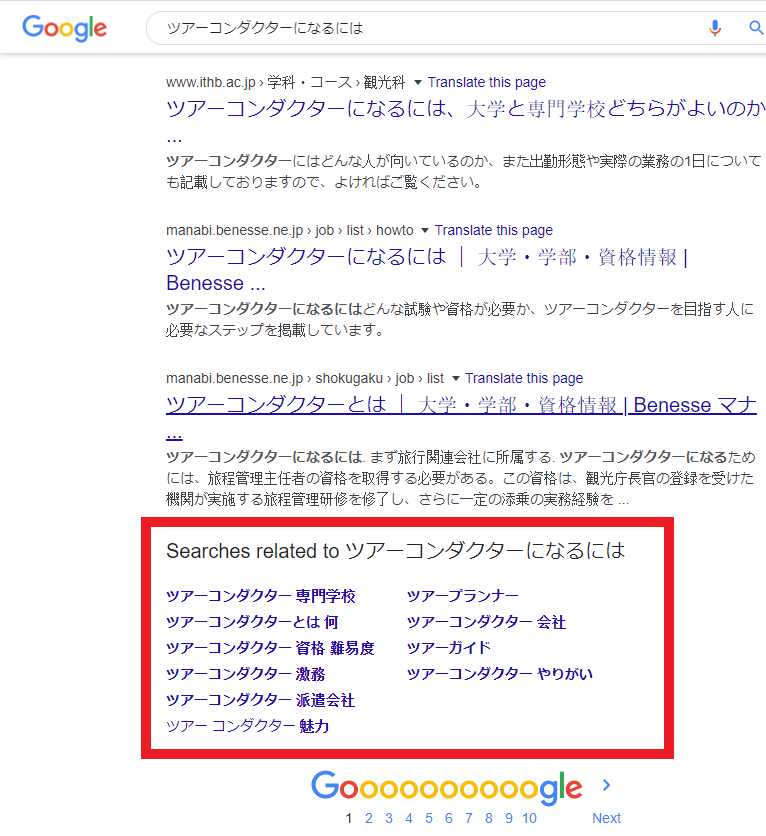
Task: Click 'Searches related to' heading text
Action: tap(395, 551)
